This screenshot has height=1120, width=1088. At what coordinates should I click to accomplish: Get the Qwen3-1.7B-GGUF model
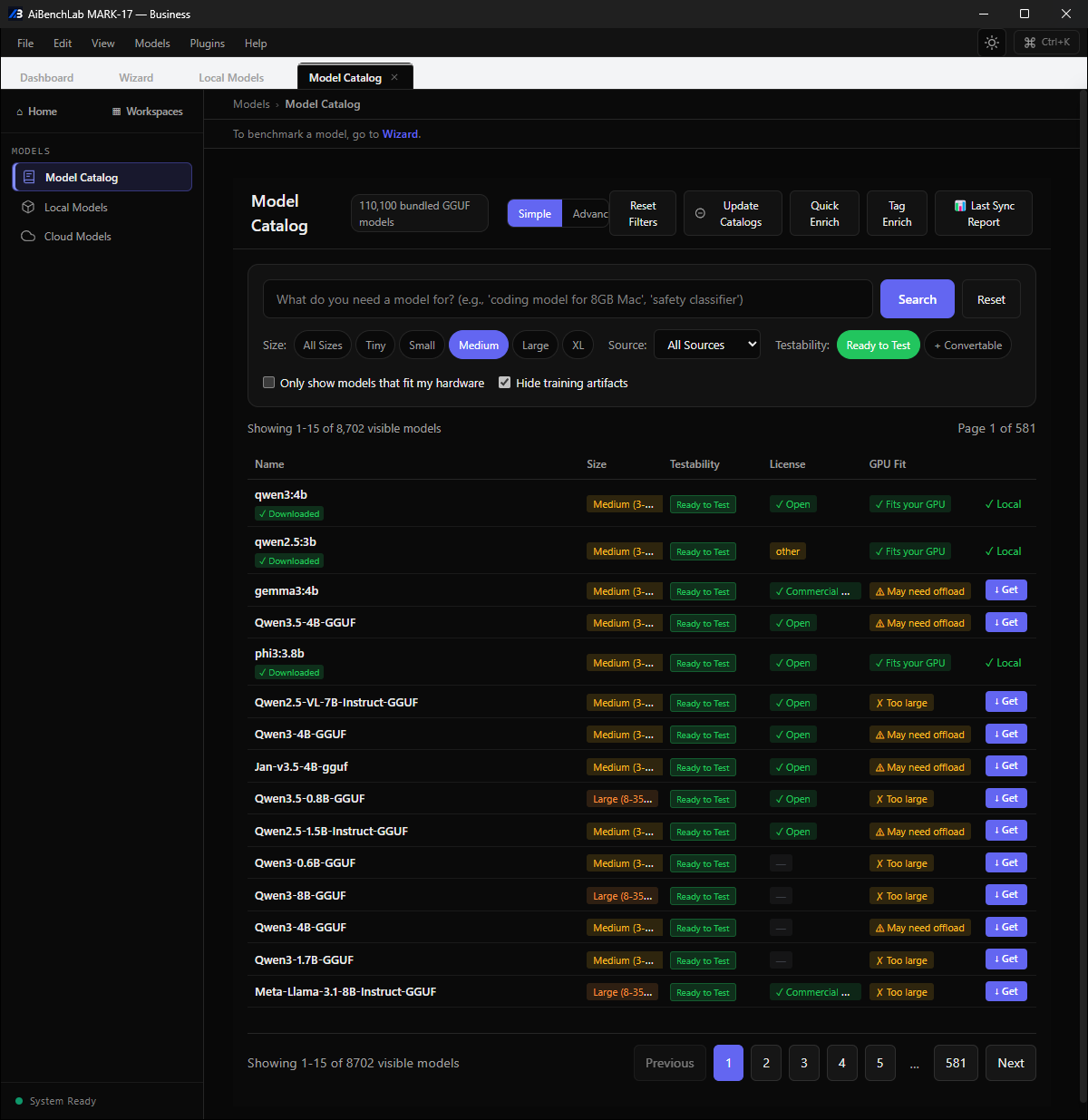click(1006, 959)
